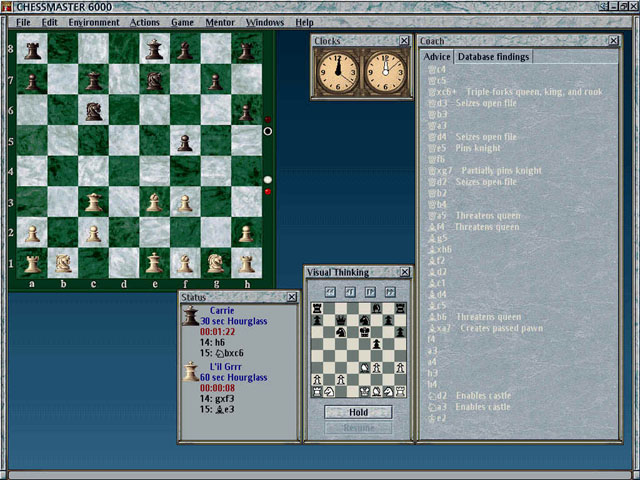
Task: Open the Actions menu
Action: [144, 22]
